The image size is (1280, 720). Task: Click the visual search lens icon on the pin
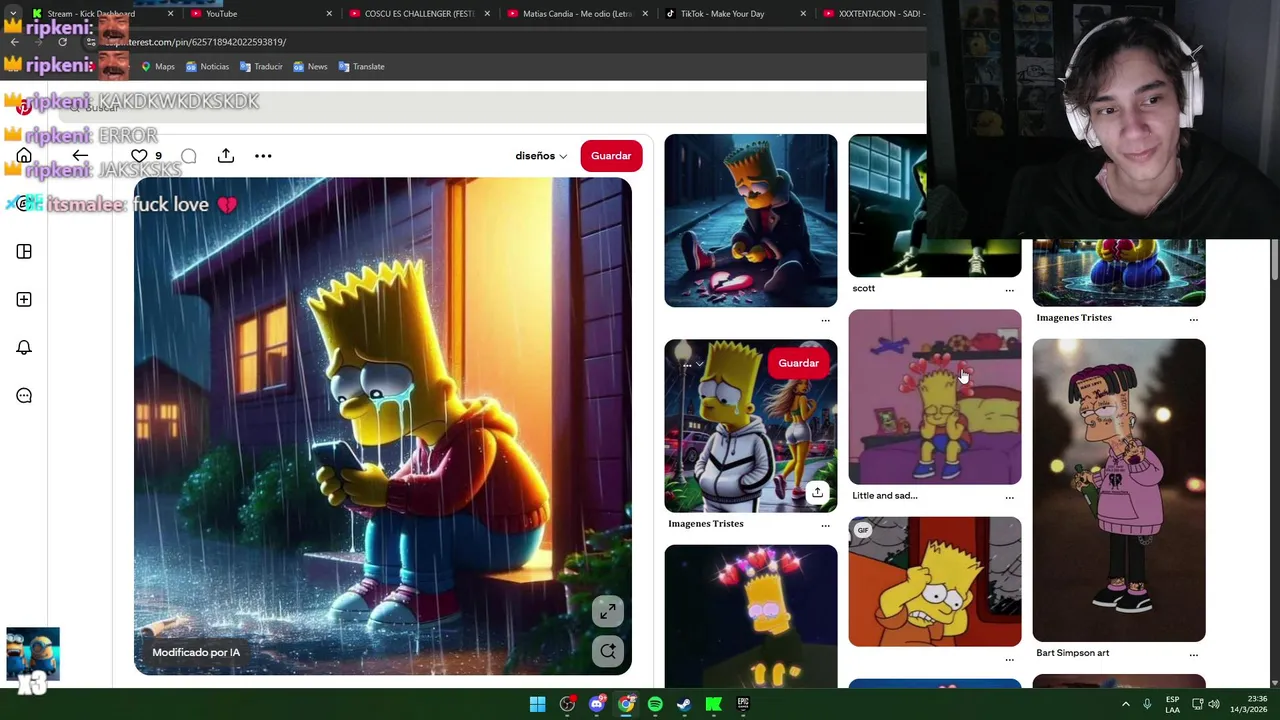click(608, 652)
